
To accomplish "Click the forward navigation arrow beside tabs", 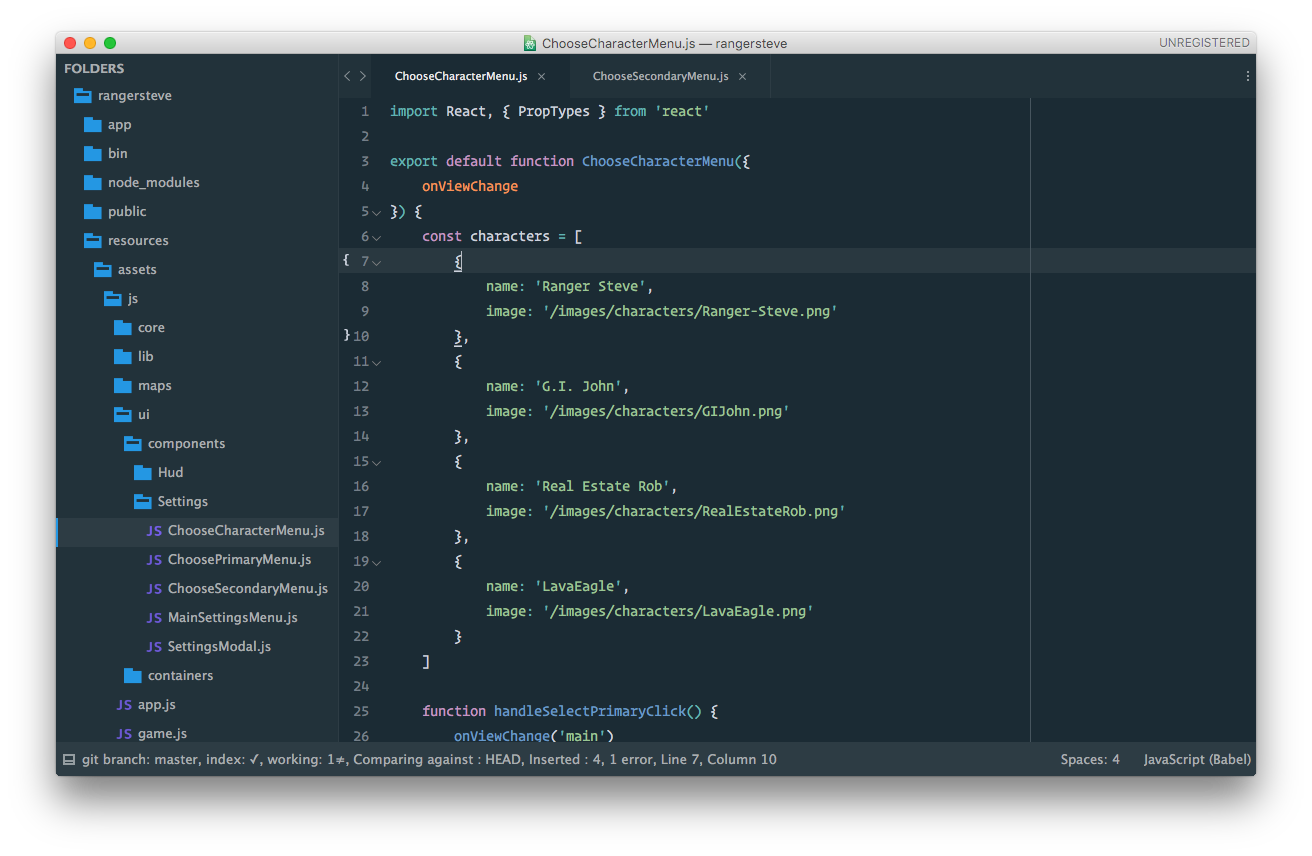I will (x=363, y=76).
